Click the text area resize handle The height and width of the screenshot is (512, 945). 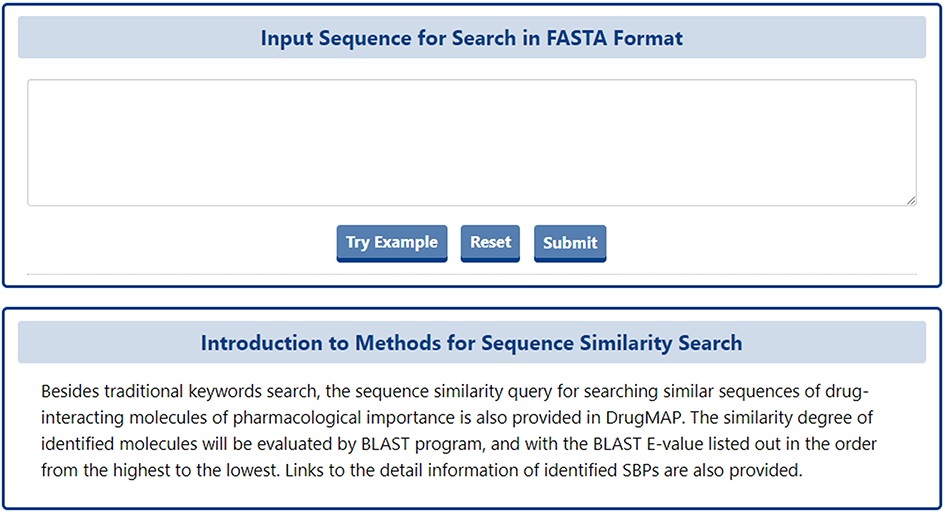pos(910,200)
